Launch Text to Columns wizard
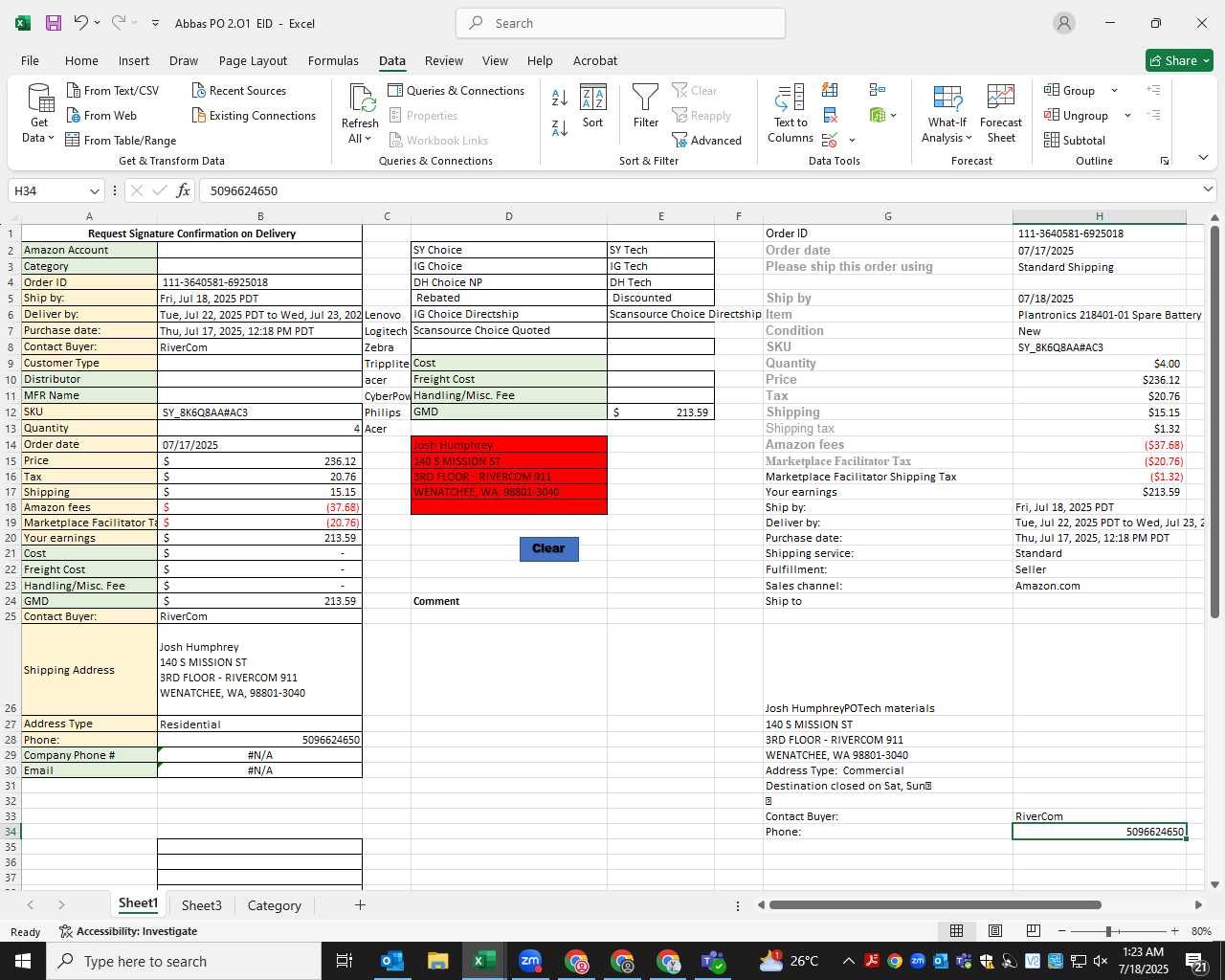The height and width of the screenshot is (980, 1225). [791, 114]
